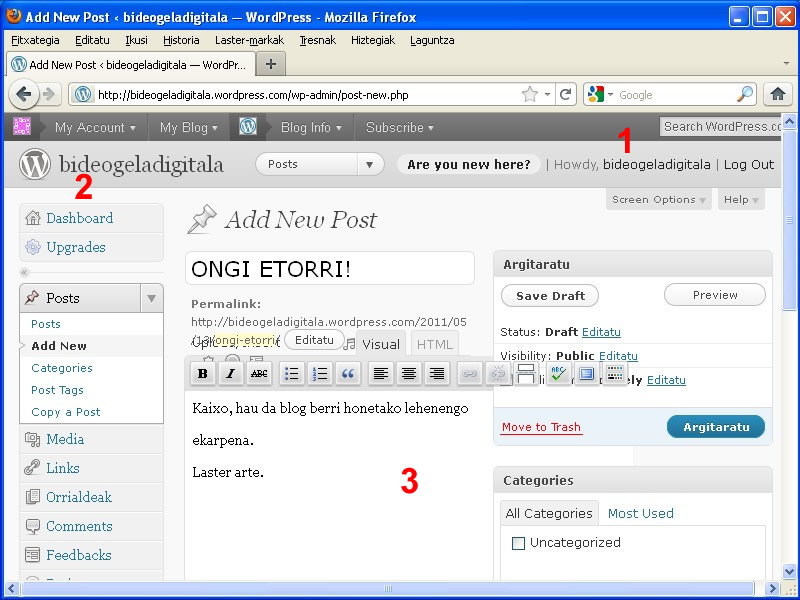The height and width of the screenshot is (600, 800).
Task: Open the Laster-markak menu
Action: tap(249, 40)
